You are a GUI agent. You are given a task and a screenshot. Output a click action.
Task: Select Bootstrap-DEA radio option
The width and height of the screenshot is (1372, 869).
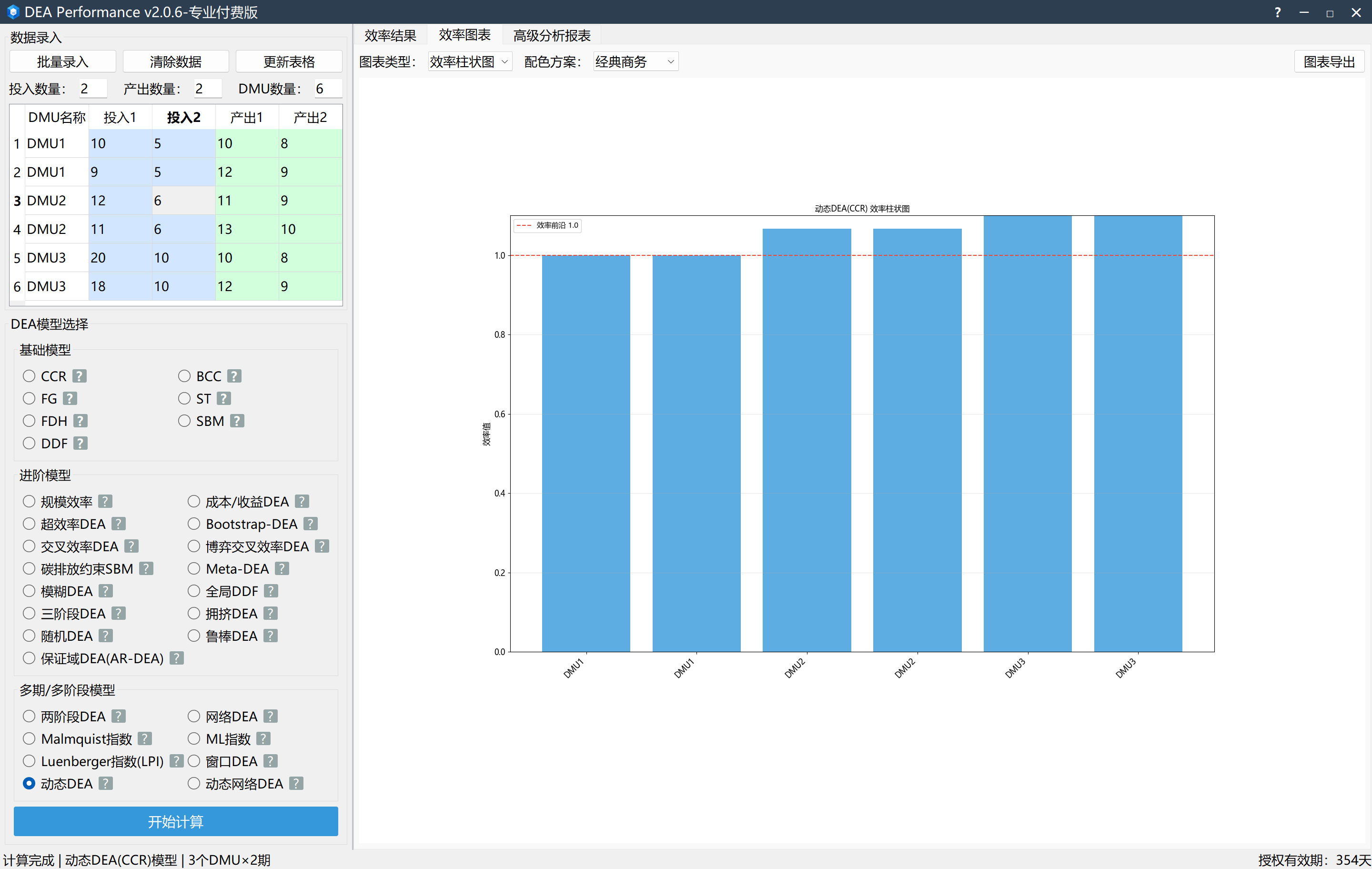(194, 524)
